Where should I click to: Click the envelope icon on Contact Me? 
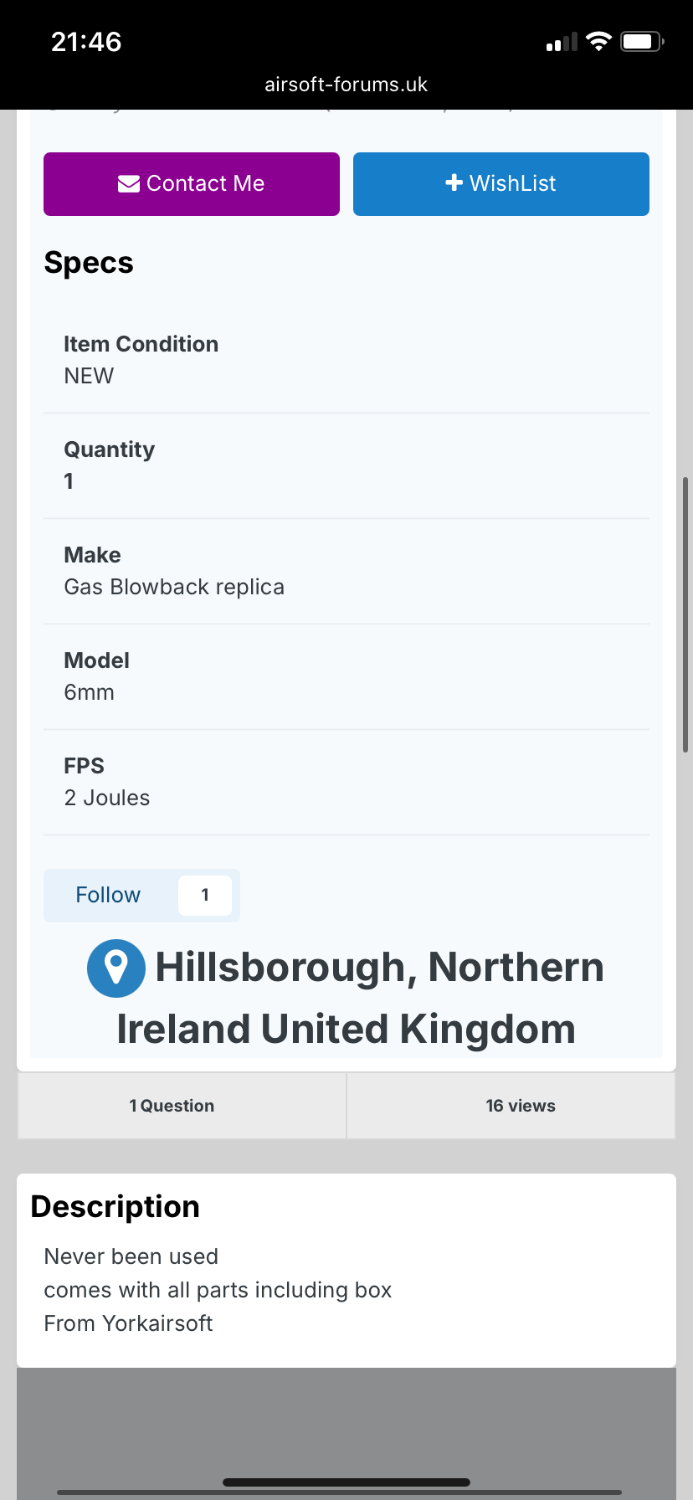(x=128, y=184)
